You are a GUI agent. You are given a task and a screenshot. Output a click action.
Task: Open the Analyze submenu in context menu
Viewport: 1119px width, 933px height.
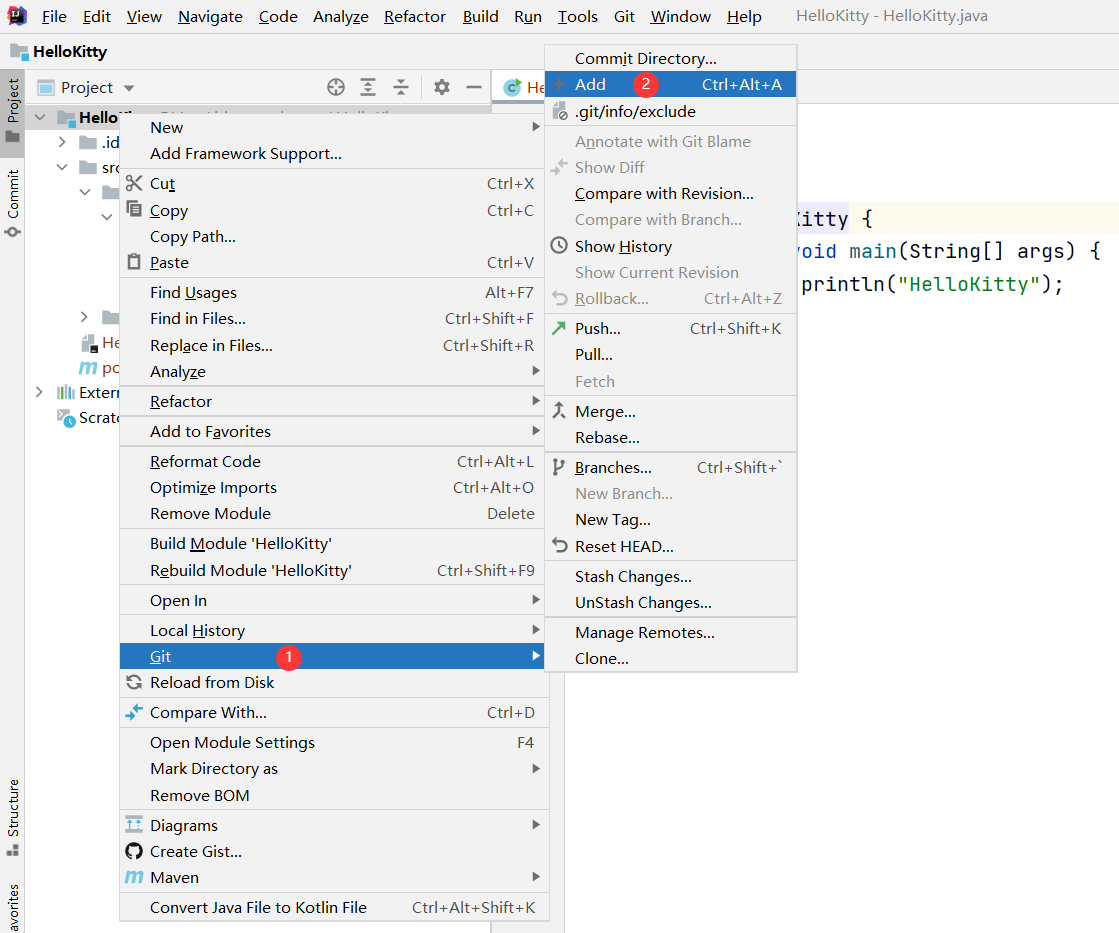[x=334, y=371]
